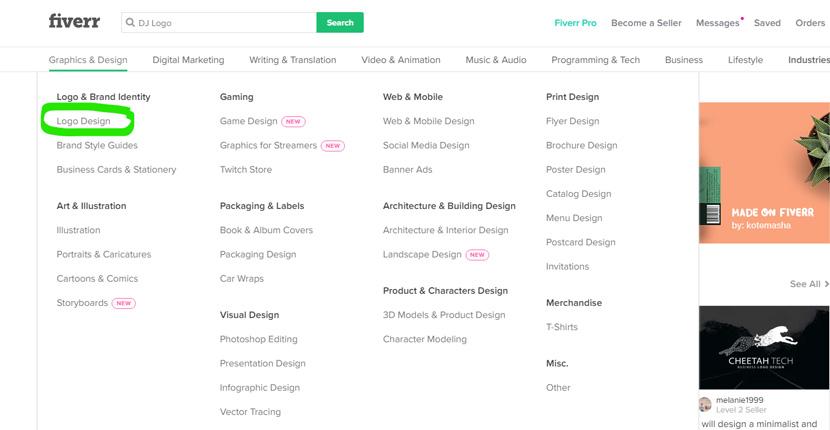830x430 pixels.
Task: Open Become a Seller
Action: point(646,23)
